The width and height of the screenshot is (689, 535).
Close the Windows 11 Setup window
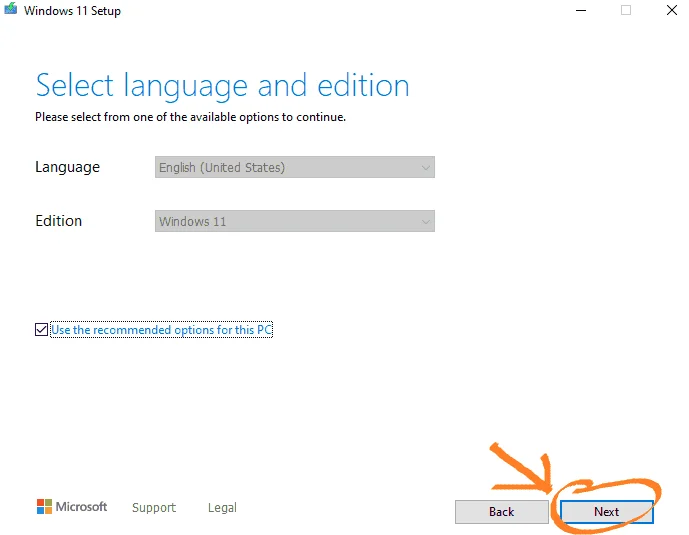[x=671, y=10]
